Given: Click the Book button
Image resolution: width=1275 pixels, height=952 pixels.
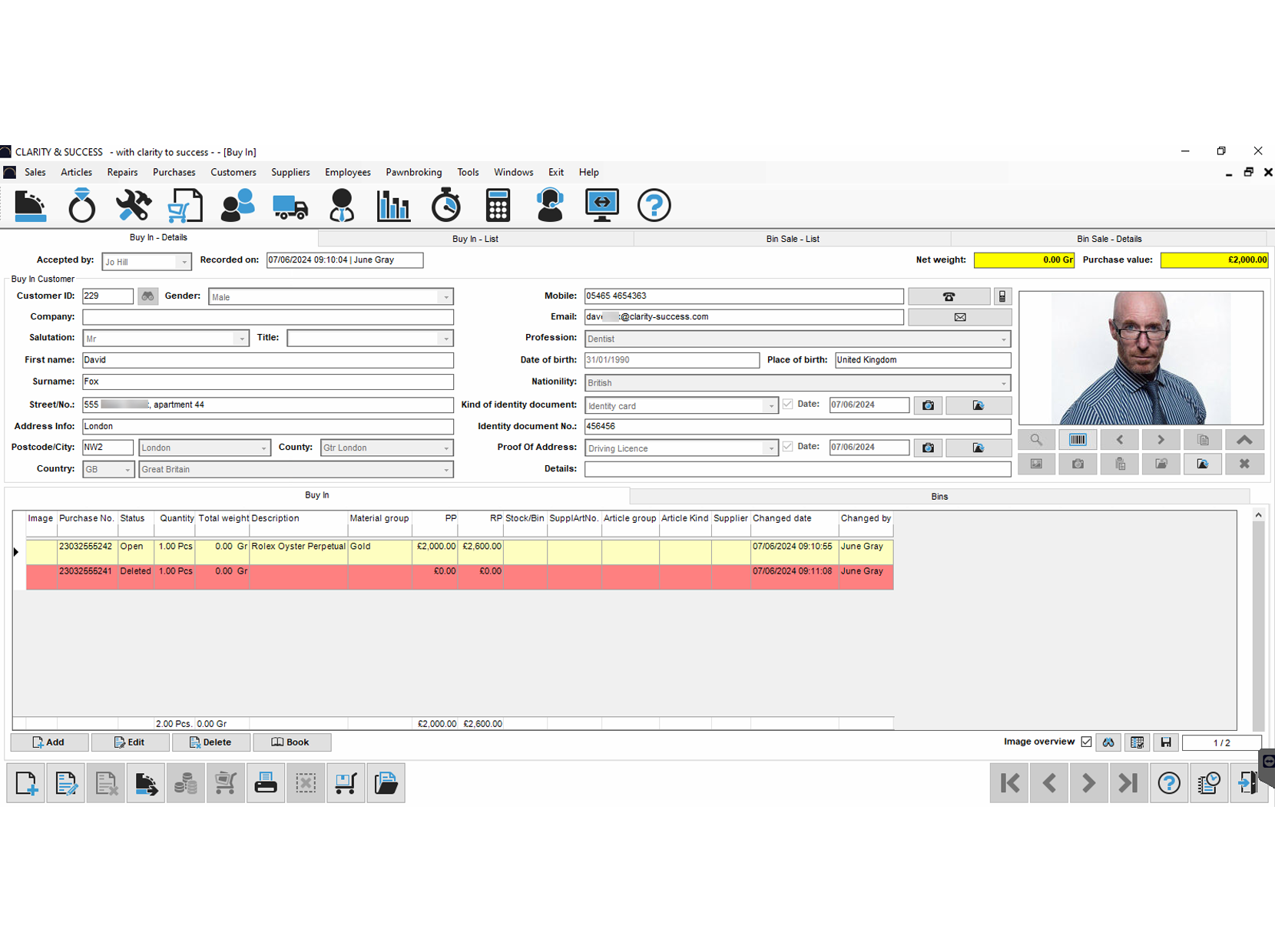Looking at the screenshot, I should click(292, 742).
